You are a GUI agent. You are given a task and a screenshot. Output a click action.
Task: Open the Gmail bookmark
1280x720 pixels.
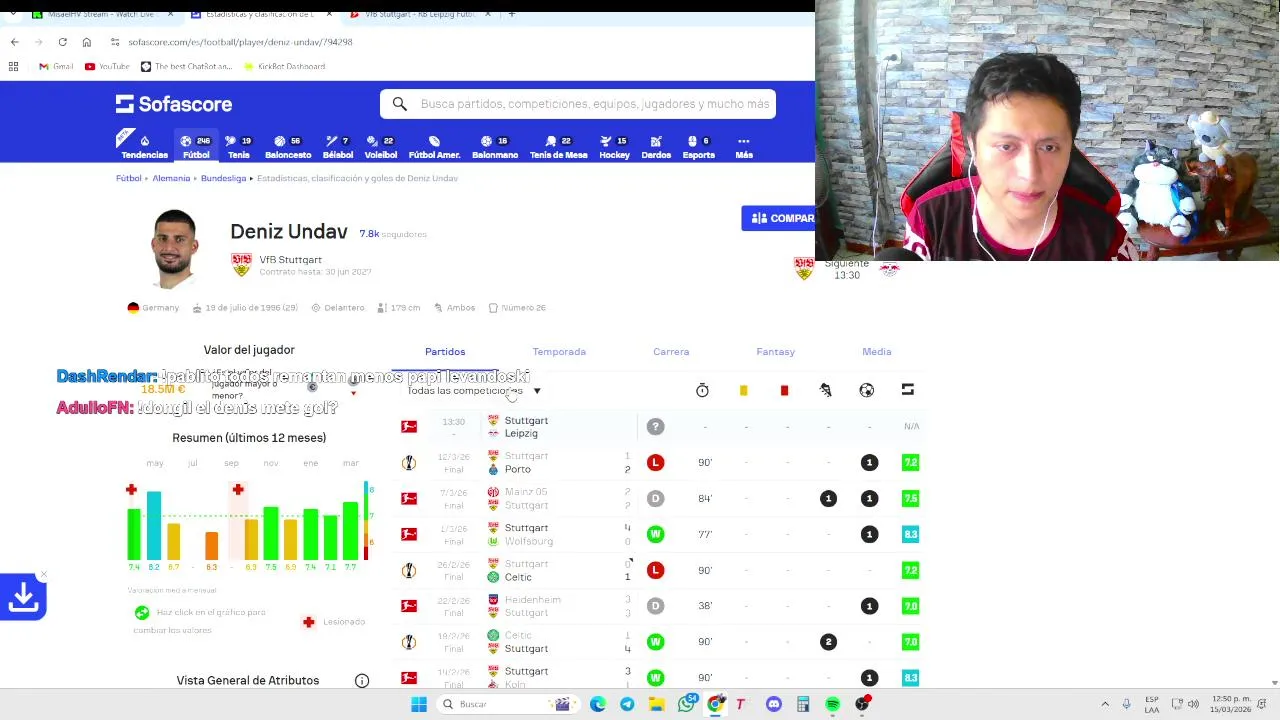point(56,66)
